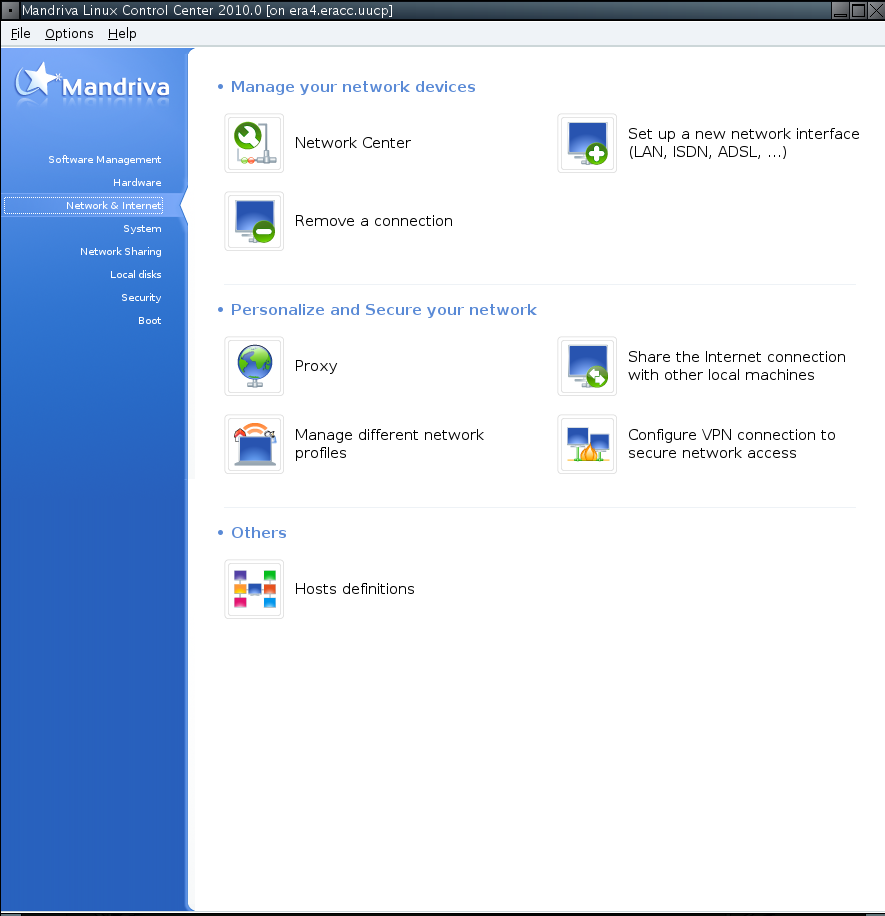Click the Remove a connection icon
This screenshot has width=885, height=916.
click(x=254, y=221)
